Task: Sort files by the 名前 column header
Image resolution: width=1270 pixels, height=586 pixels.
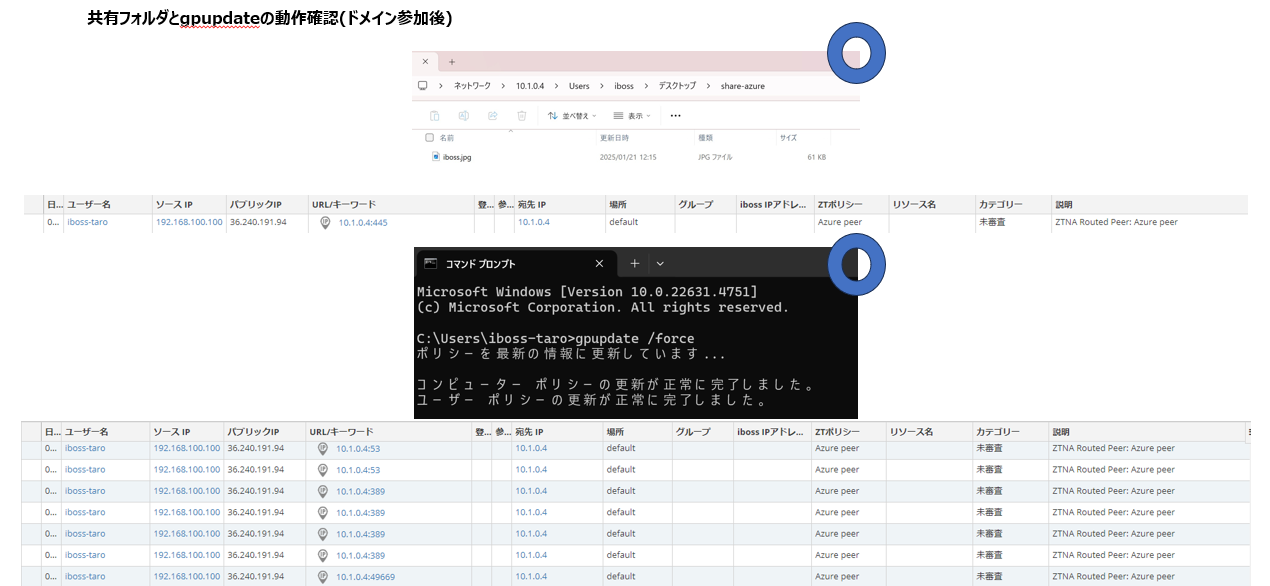Action: tap(448, 138)
